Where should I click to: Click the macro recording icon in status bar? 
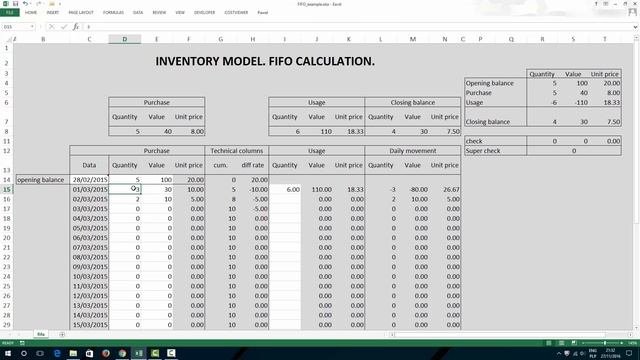click(x=22, y=343)
